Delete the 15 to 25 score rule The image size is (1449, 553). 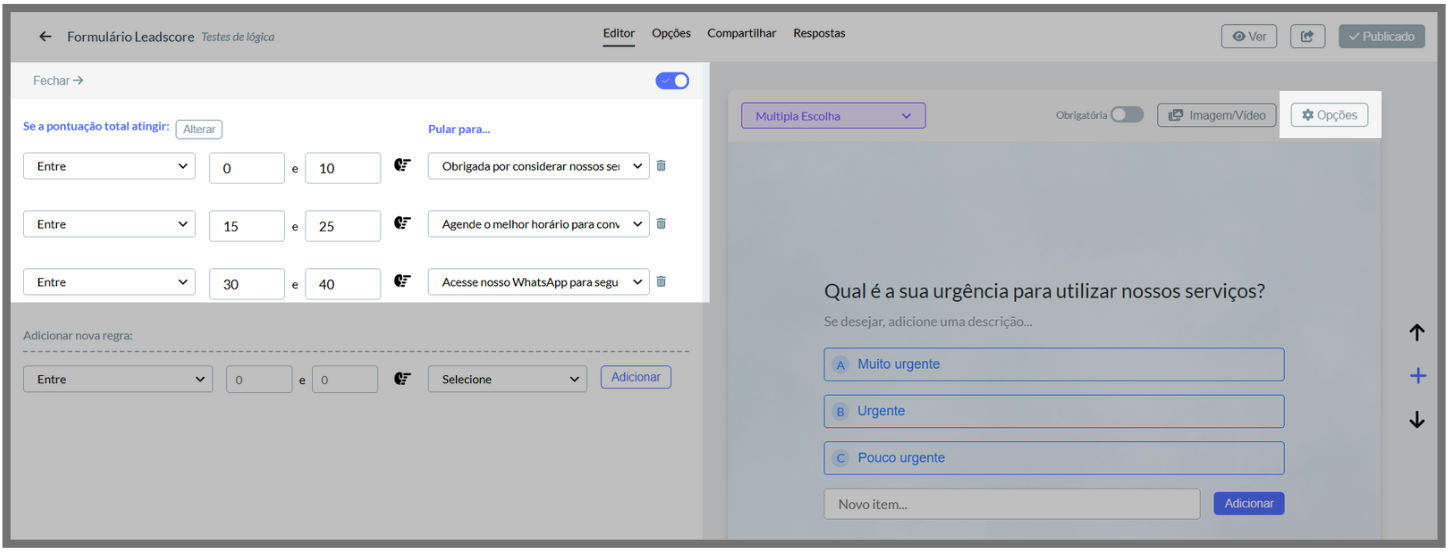pos(661,224)
